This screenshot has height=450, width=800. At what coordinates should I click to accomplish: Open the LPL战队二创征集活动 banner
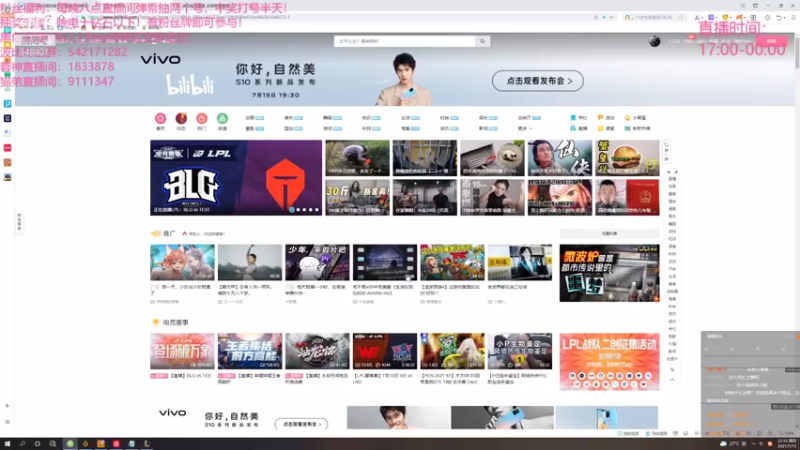click(609, 362)
